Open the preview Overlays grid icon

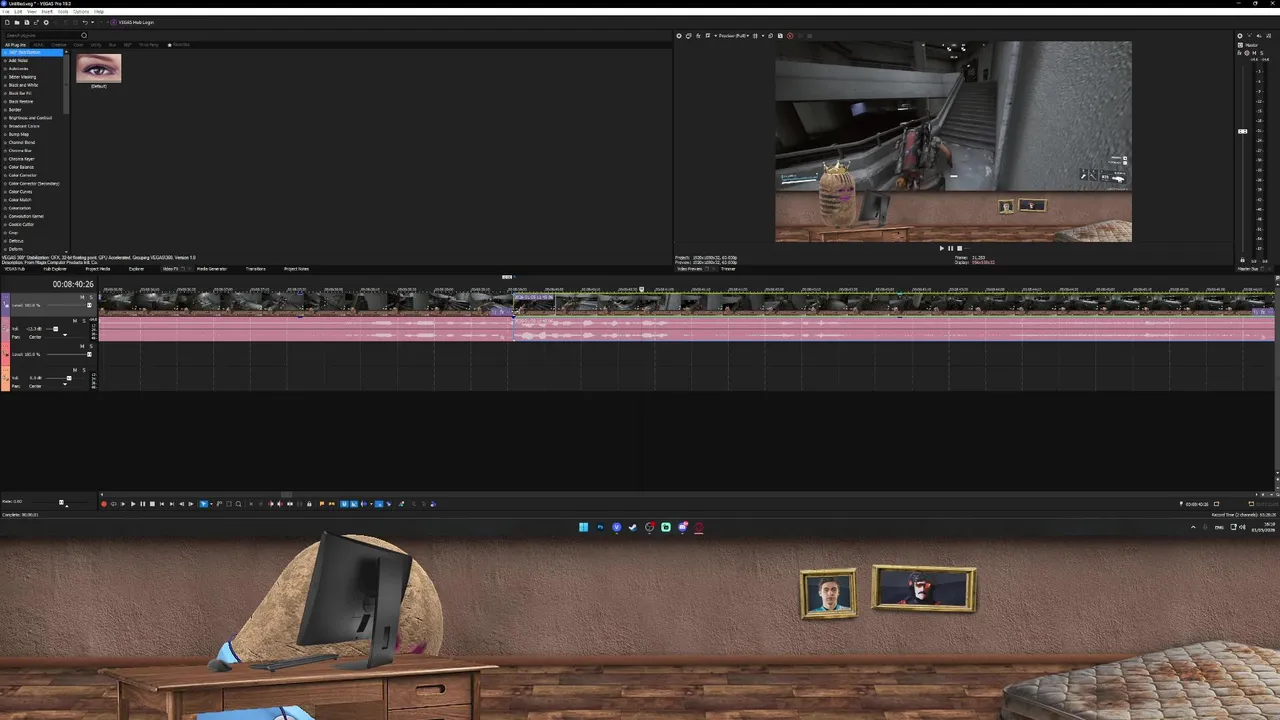pyautogui.click(x=755, y=36)
